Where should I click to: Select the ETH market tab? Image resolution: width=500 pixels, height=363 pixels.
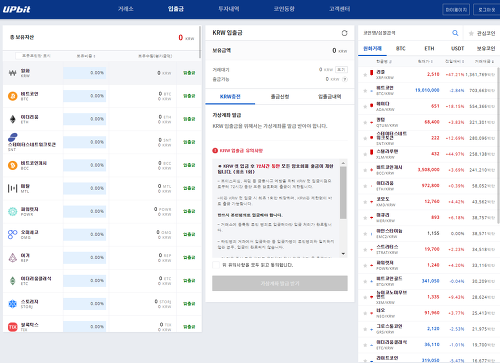click(x=429, y=49)
